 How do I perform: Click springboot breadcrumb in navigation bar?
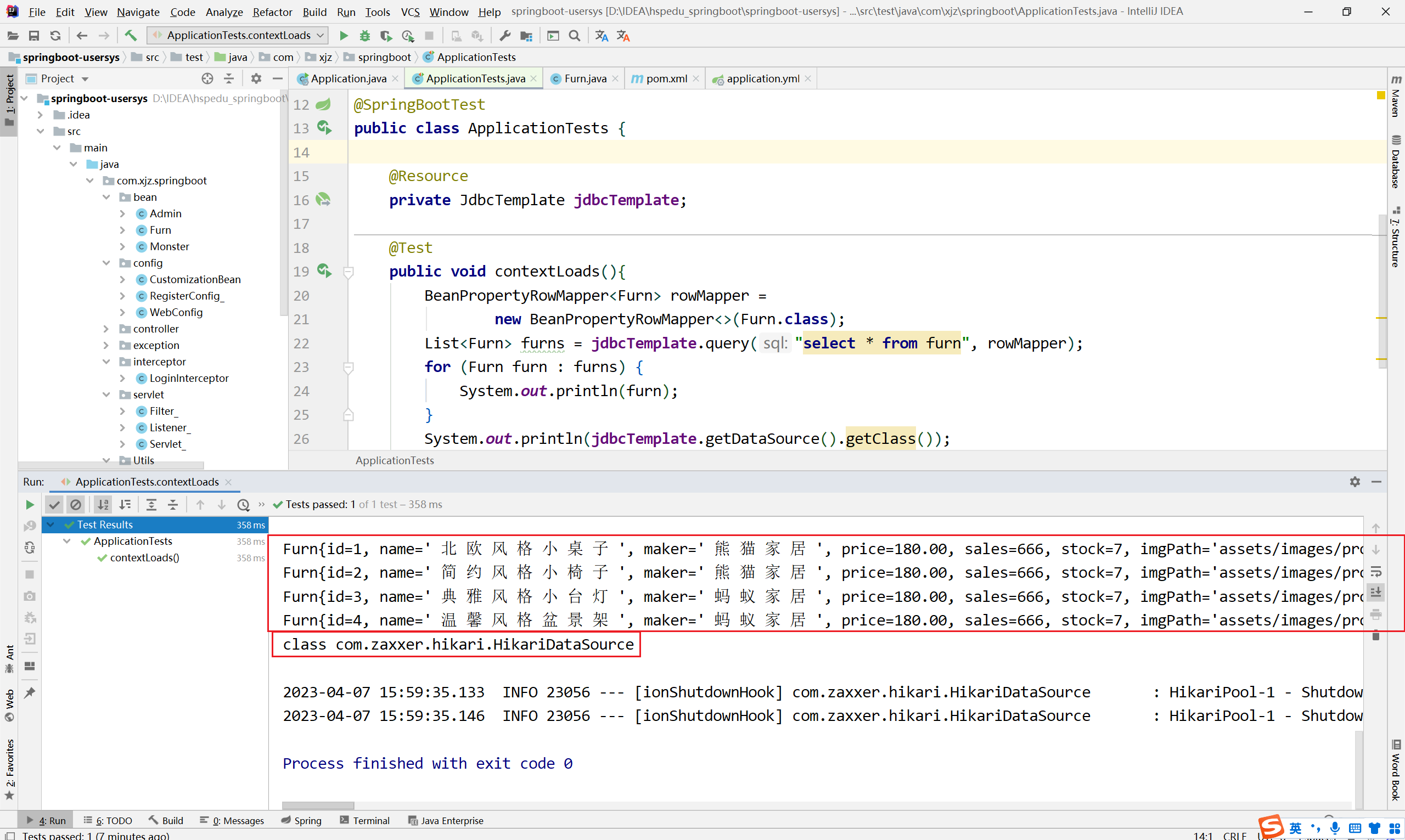click(x=384, y=57)
